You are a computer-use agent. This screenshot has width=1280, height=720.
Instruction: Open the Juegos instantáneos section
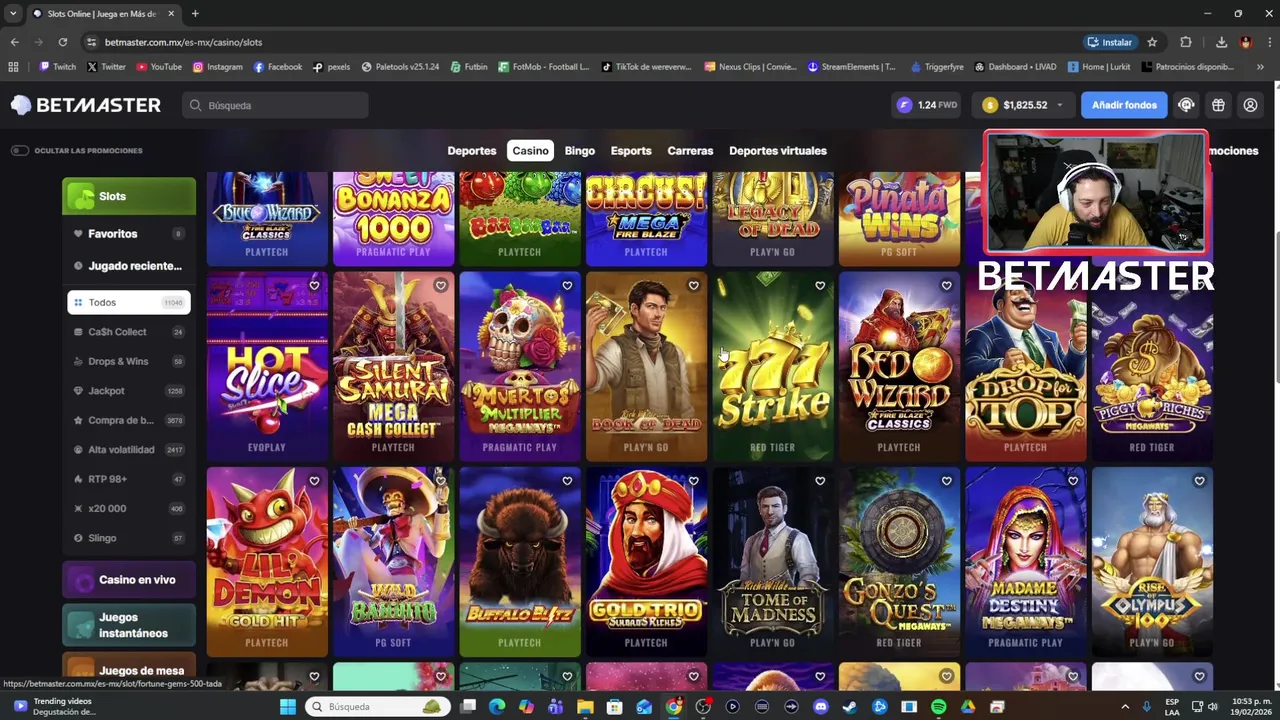tap(129, 626)
